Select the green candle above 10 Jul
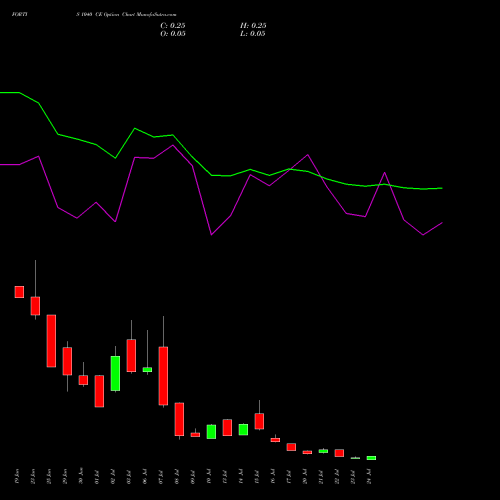This screenshot has width=500, height=500. point(211,432)
